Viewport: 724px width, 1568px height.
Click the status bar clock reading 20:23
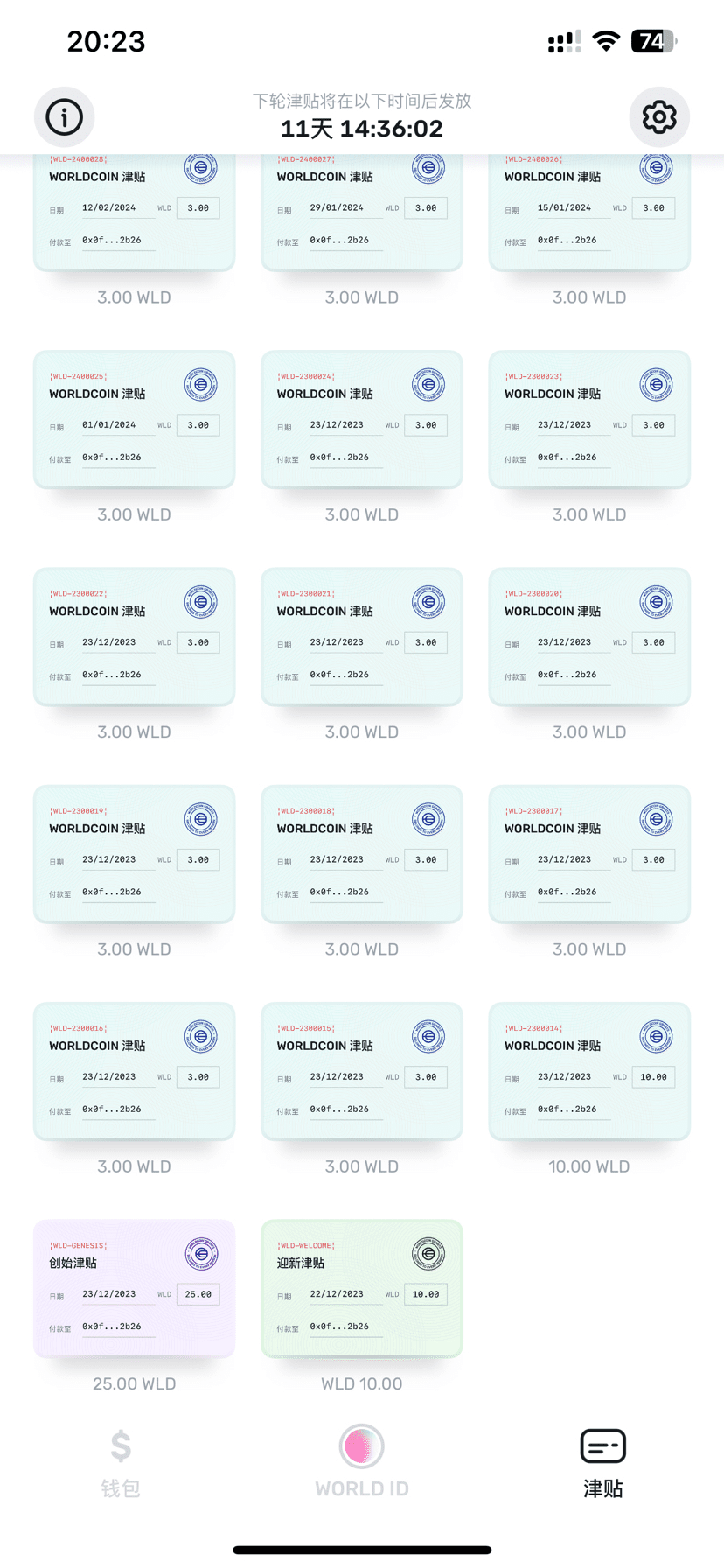click(106, 41)
